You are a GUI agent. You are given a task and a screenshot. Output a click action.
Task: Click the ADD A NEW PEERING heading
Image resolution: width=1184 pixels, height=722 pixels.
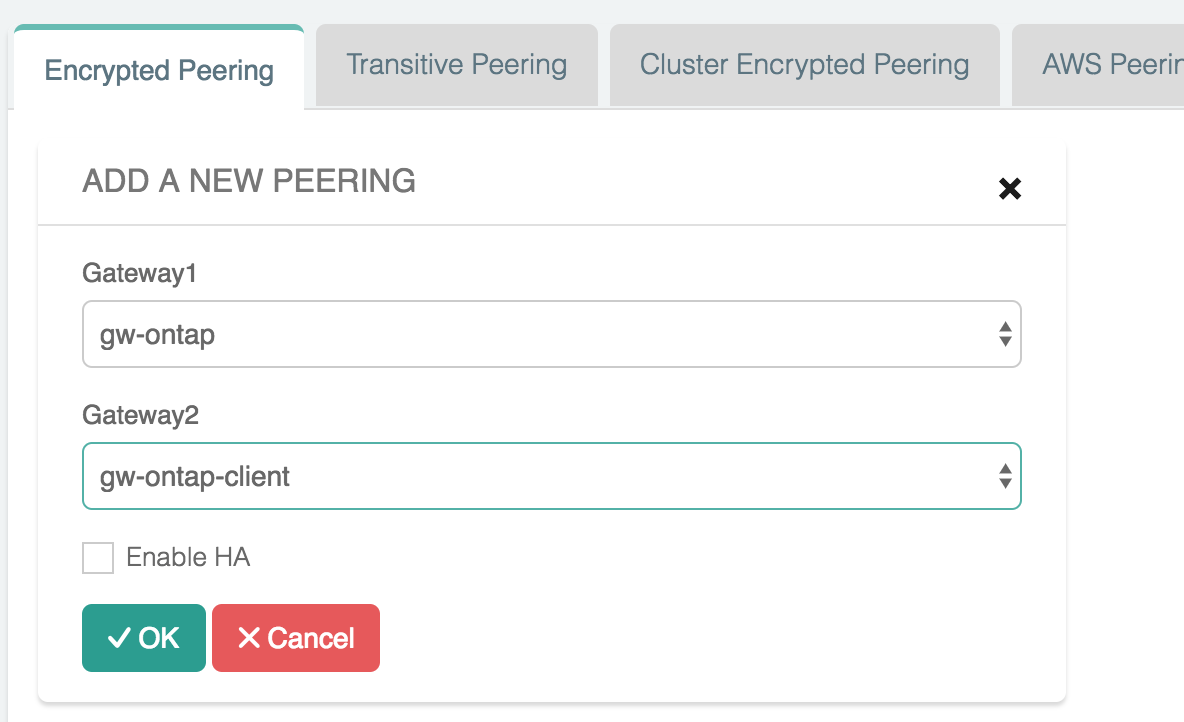tap(249, 181)
